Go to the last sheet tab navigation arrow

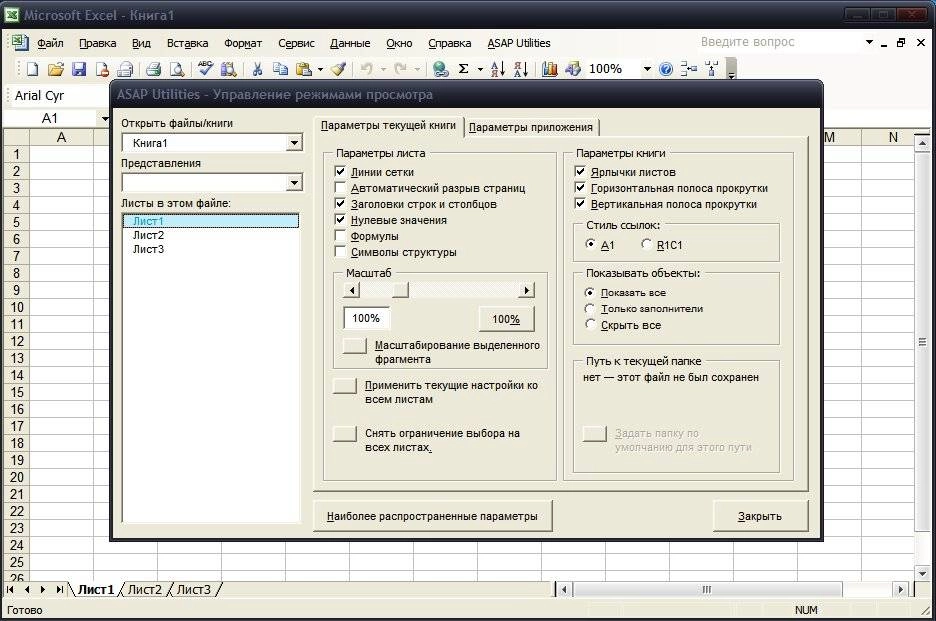59,589
